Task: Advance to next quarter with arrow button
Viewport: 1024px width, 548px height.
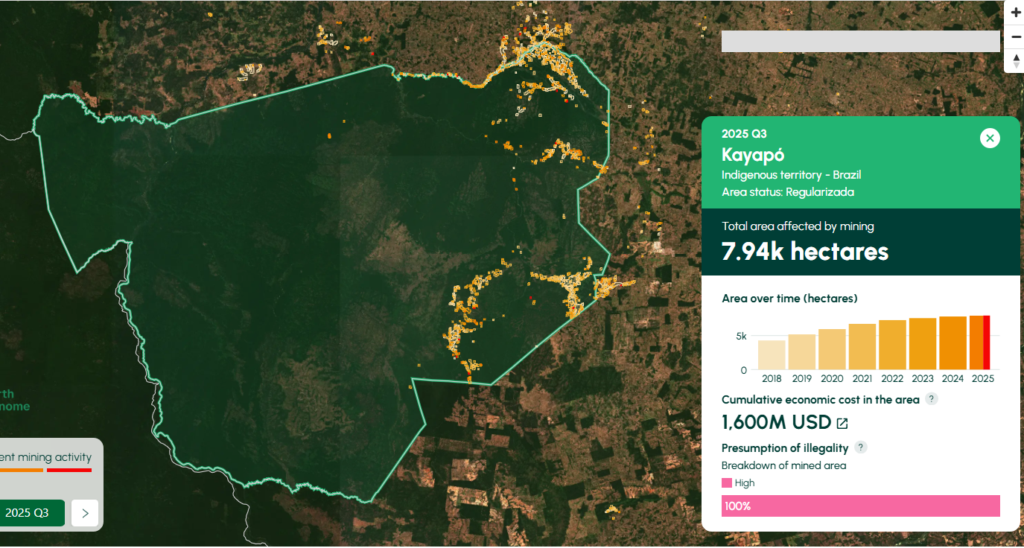Action: tap(86, 513)
